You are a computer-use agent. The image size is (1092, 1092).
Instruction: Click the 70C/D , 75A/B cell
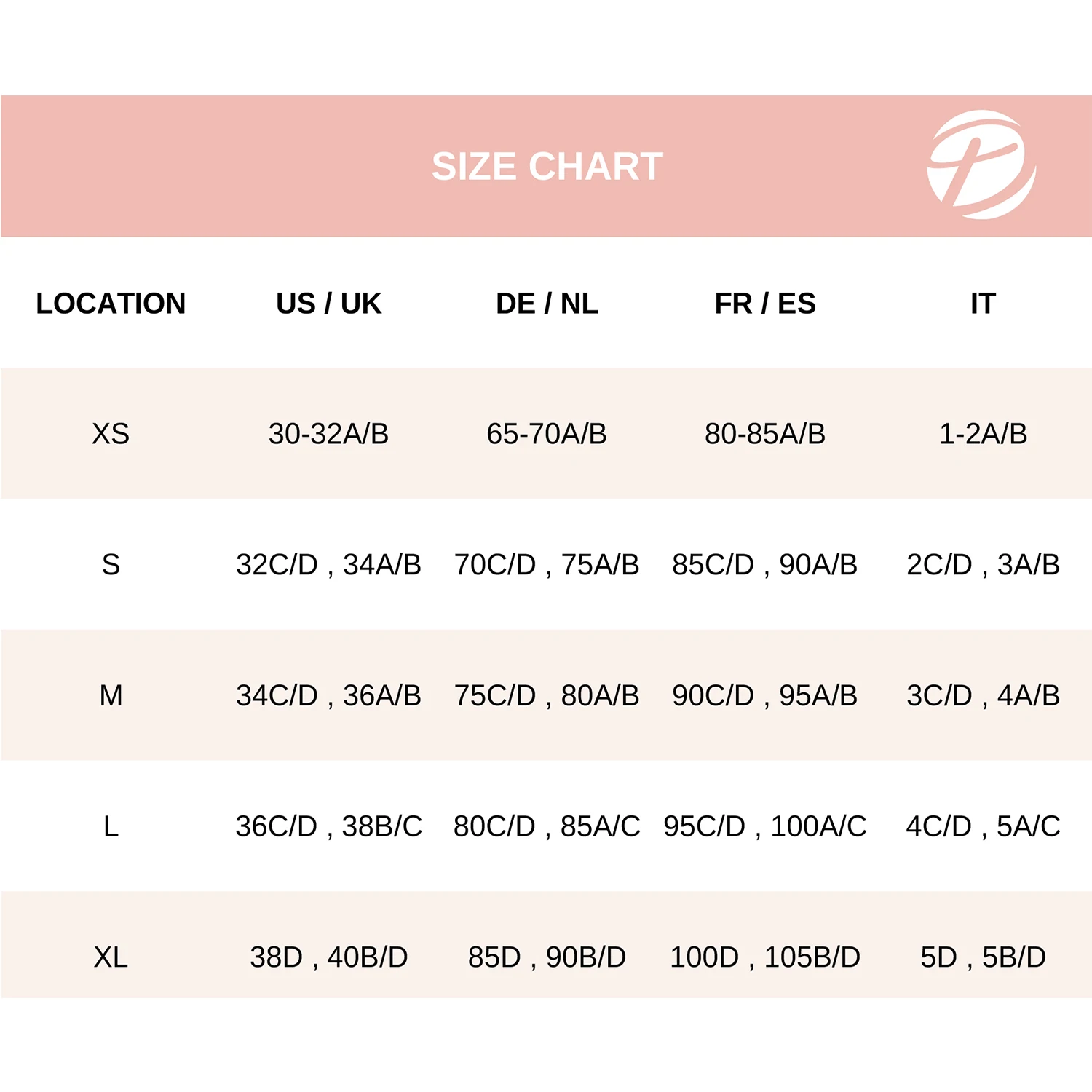[x=547, y=565]
